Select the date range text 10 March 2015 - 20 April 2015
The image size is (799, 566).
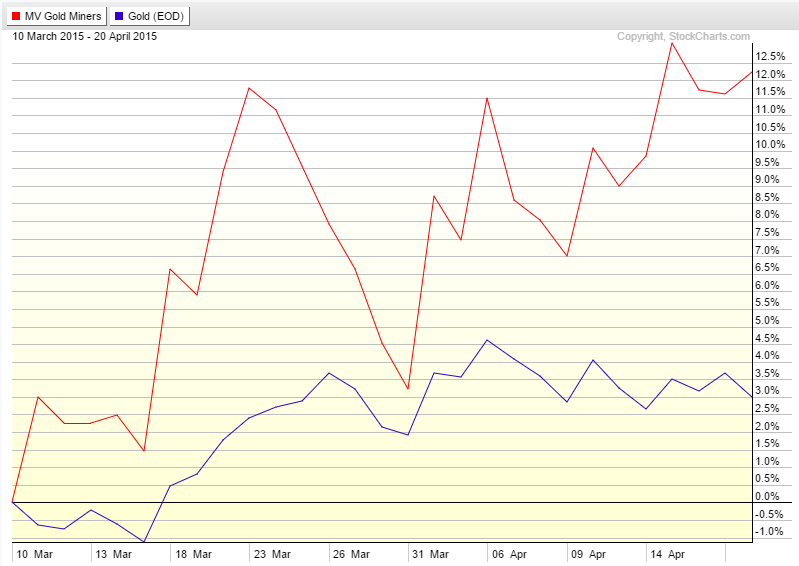(x=85, y=37)
